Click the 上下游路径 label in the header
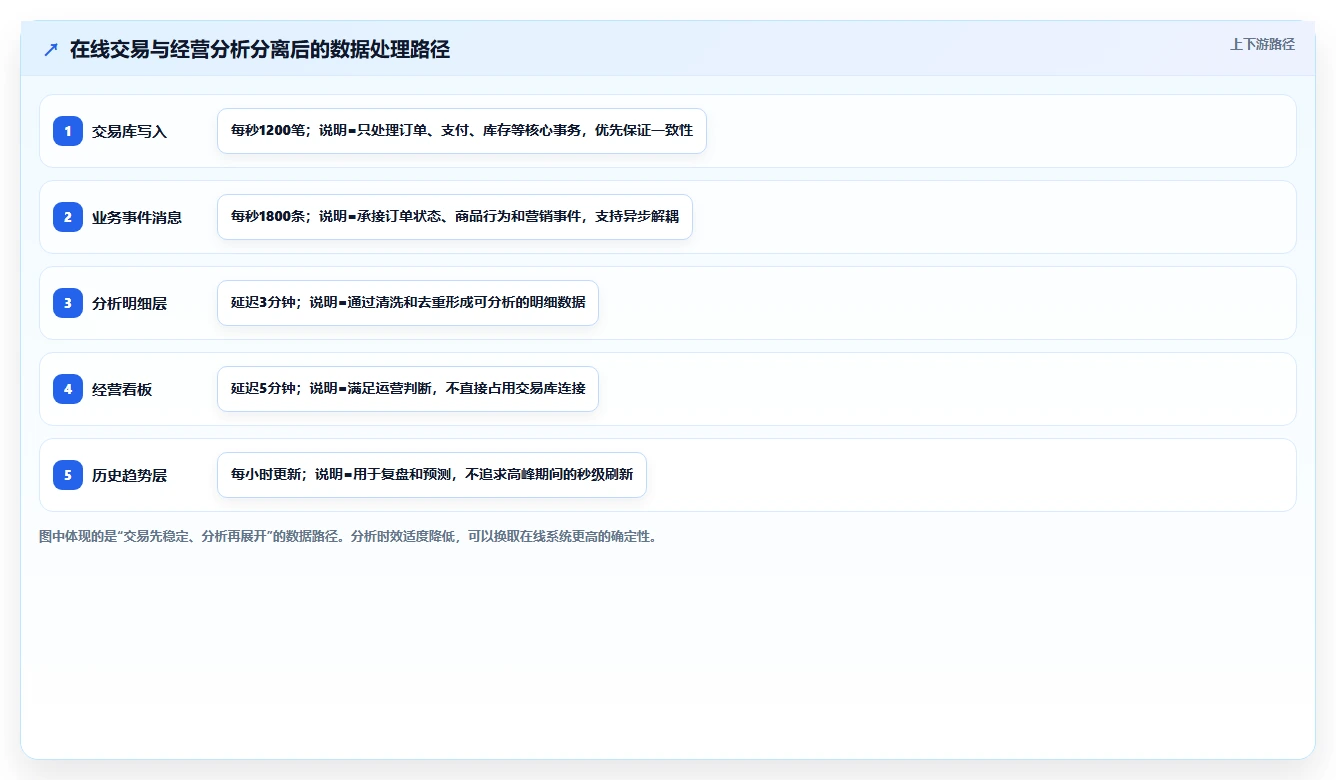1336x780 pixels. pos(1262,44)
